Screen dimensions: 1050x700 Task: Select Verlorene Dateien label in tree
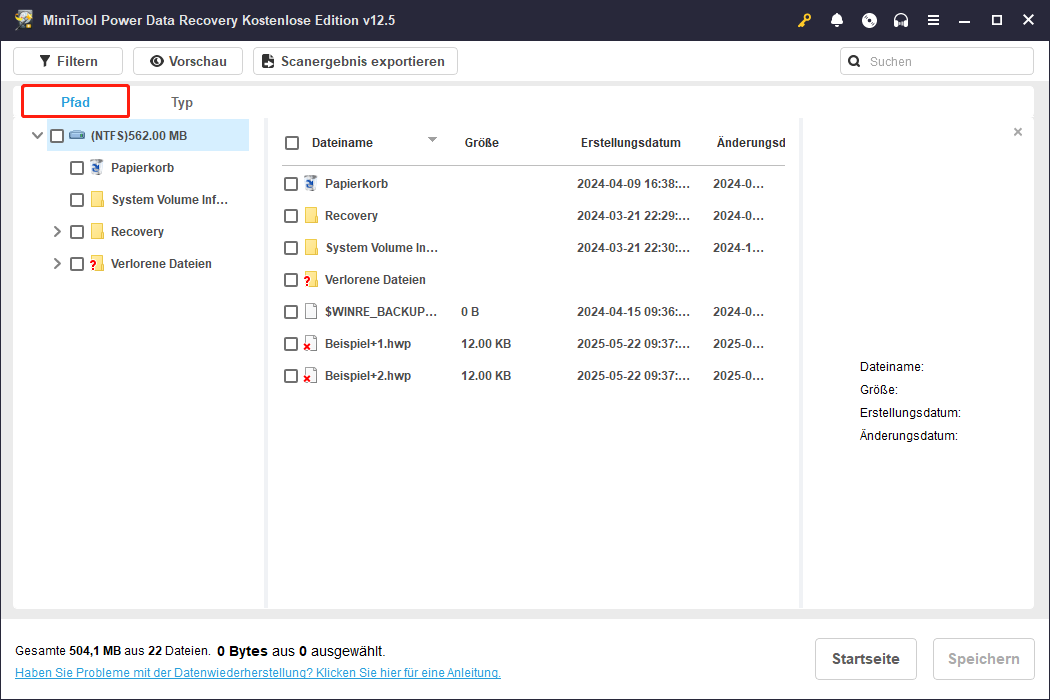pyautogui.click(x=161, y=264)
